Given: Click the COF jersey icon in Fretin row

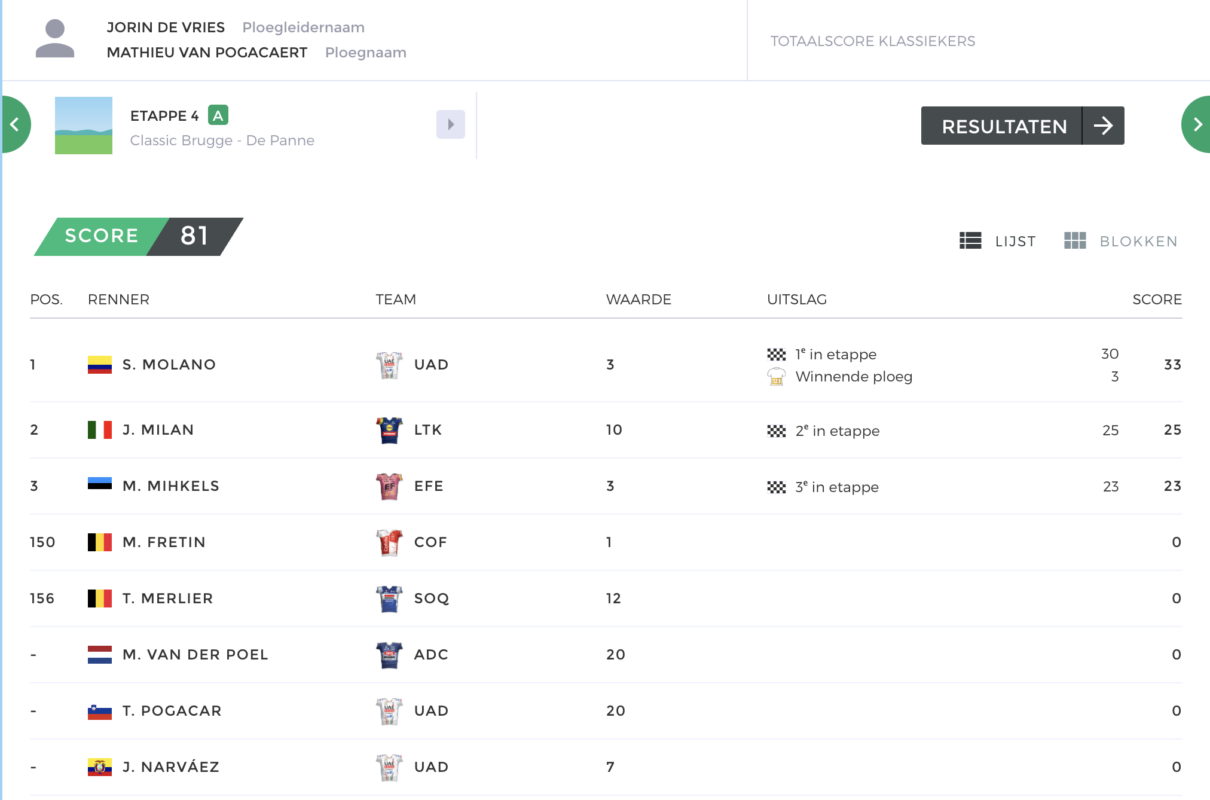Looking at the screenshot, I should (x=389, y=542).
